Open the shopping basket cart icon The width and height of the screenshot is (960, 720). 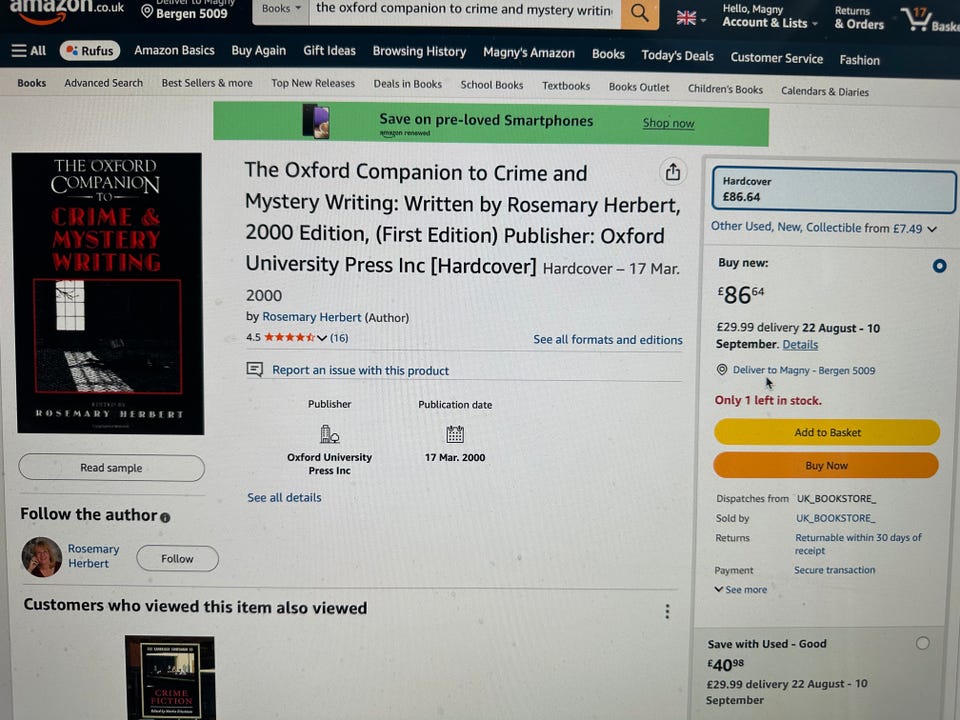[x=918, y=18]
